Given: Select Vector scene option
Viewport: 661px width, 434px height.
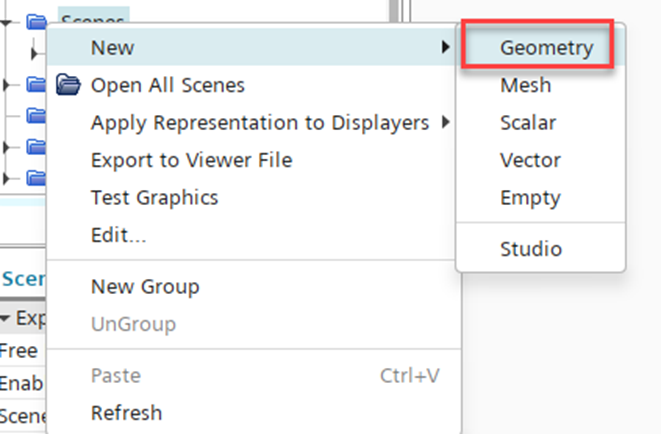Looking at the screenshot, I should pos(530,160).
